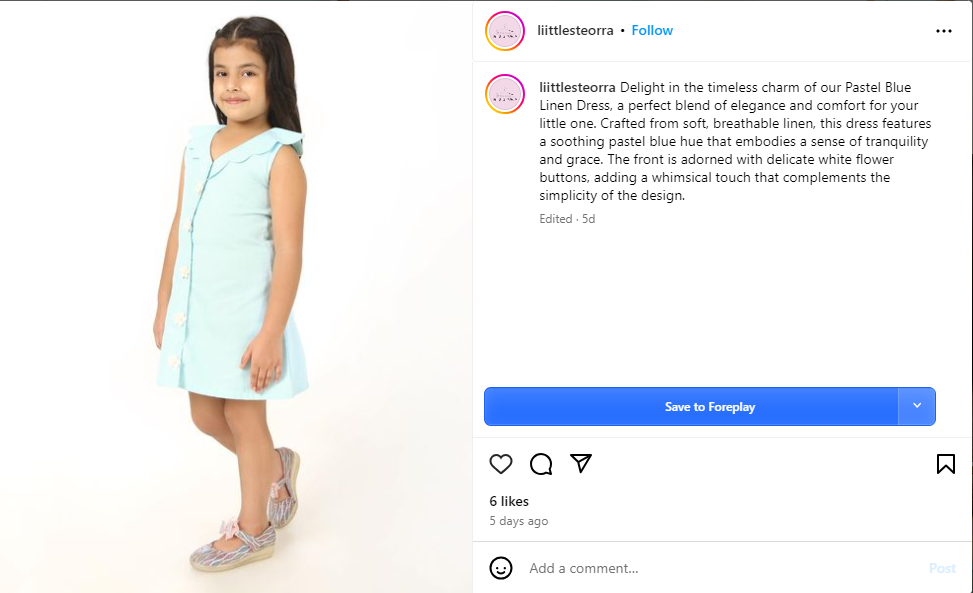The width and height of the screenshot is (973, 593).
Task: Click the pastel blue dress photo
Action: 236,296
